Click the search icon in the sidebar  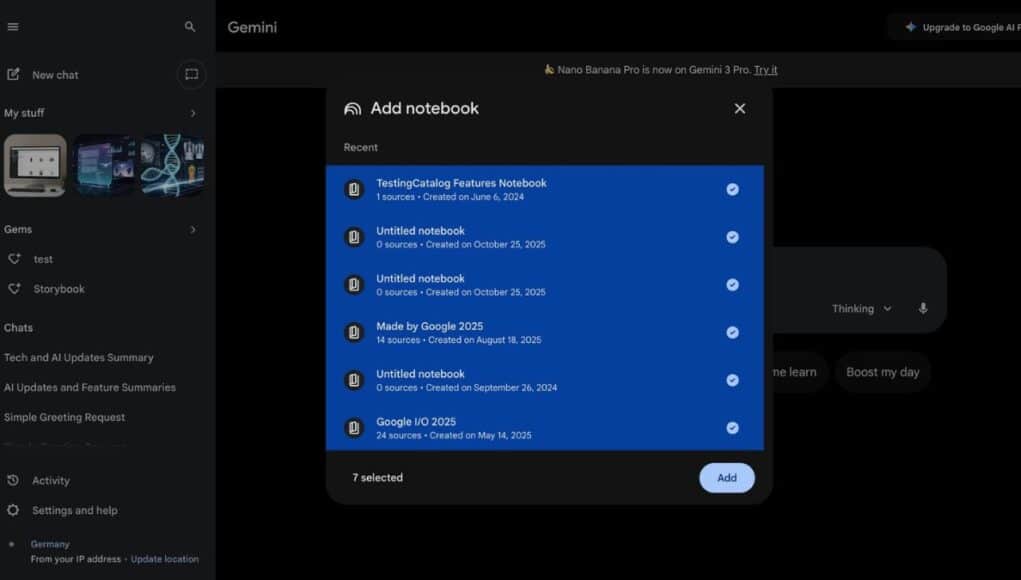[189, 26]
